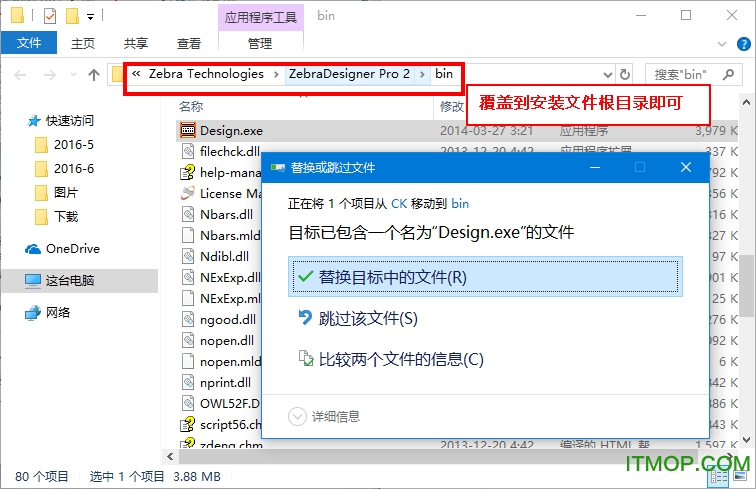Choose 替换目标中的文件(R) option
The image size is (756, 489).
(485, 277)
